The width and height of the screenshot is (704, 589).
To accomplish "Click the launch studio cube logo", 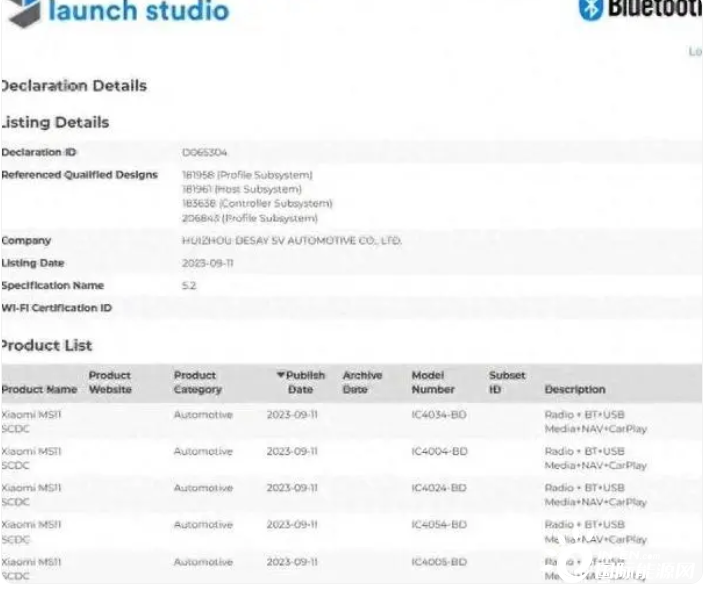I will click(x=24, y=13).
